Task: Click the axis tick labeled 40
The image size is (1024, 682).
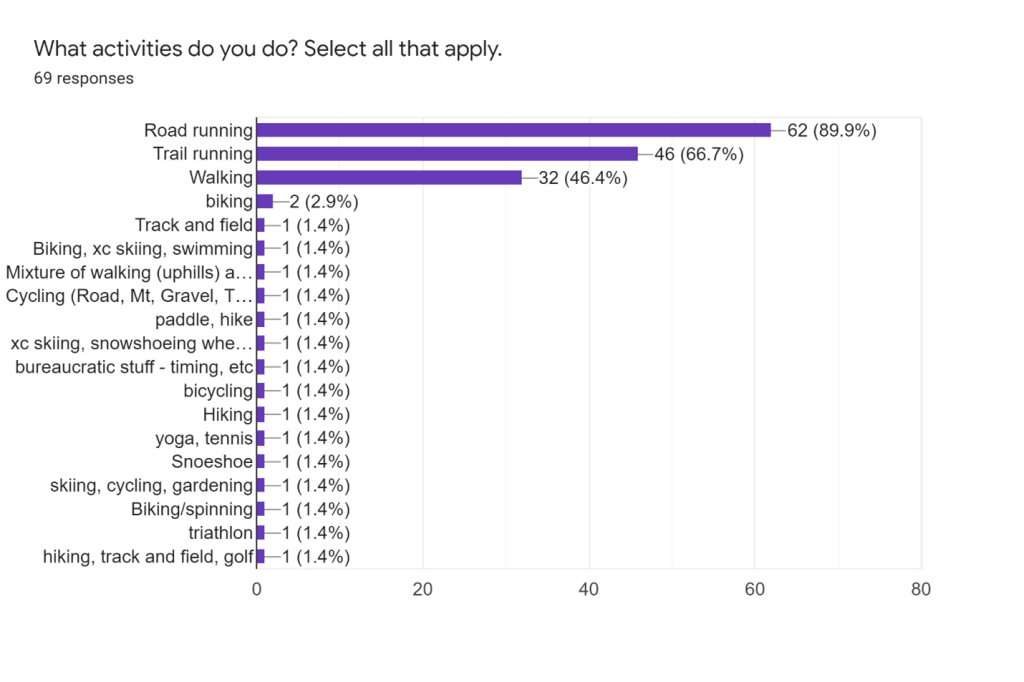Action: 588,589
